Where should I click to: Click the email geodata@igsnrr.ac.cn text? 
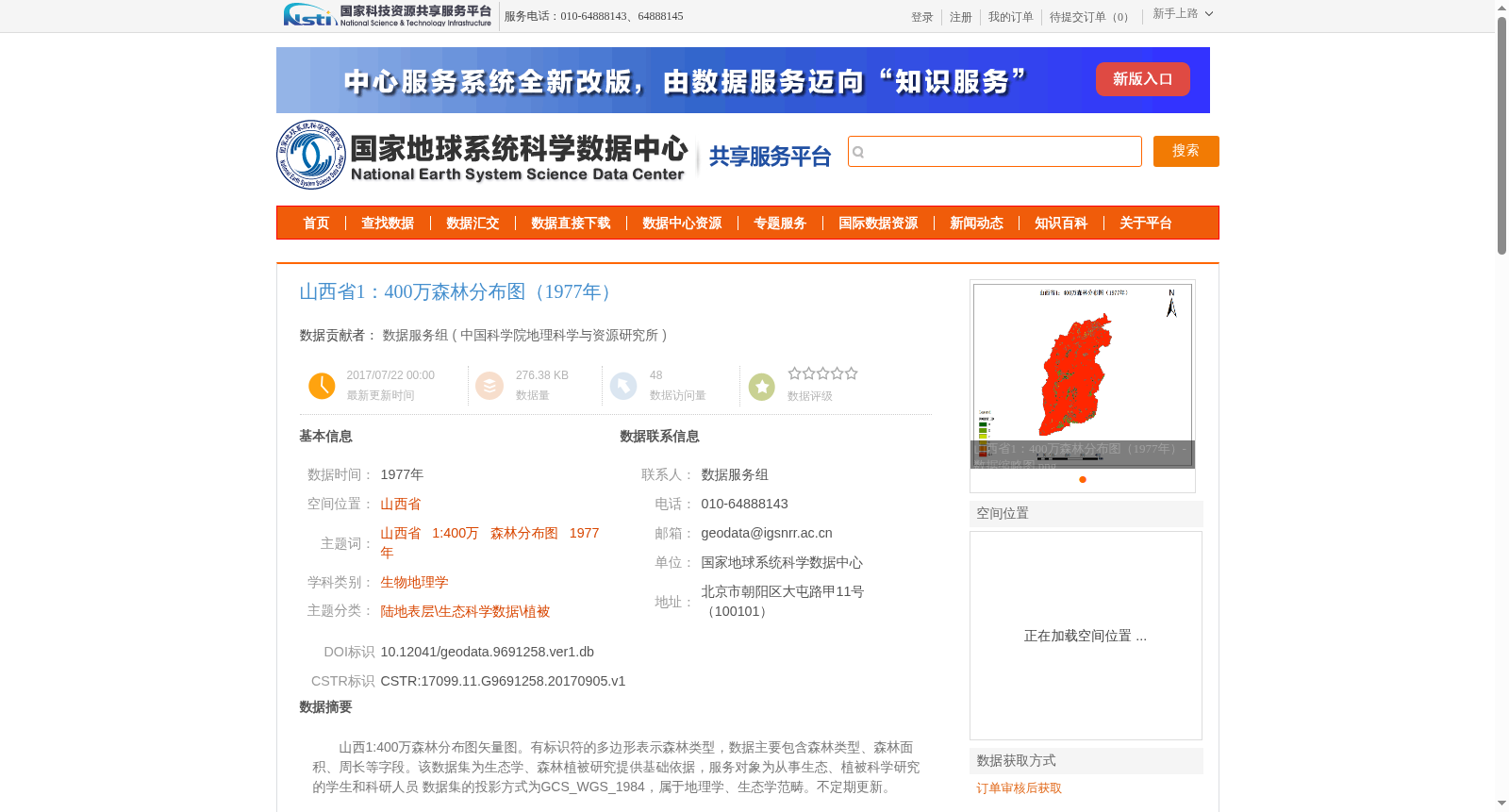767,534
